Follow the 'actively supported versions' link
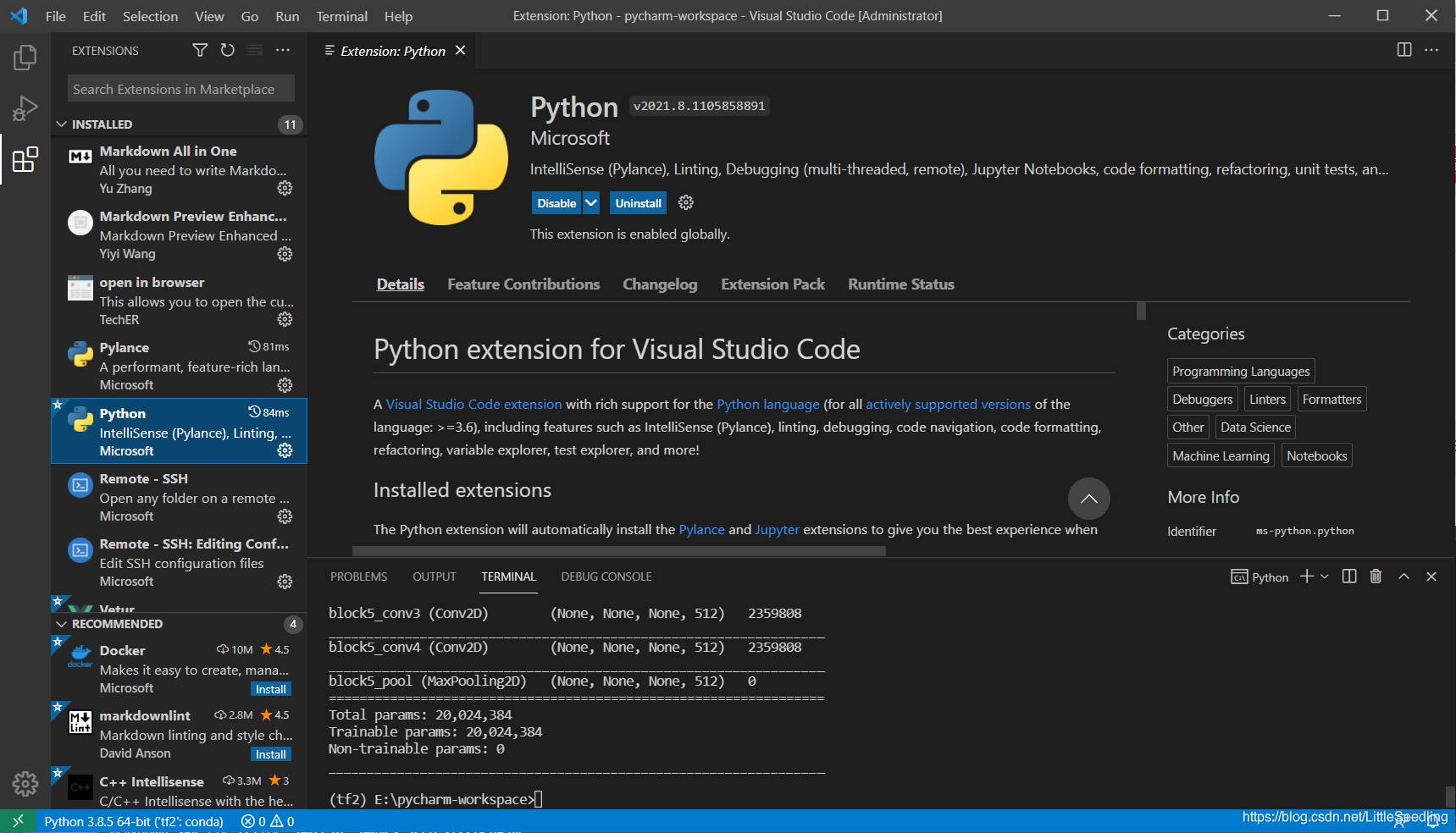The height and width of the screenshot is (833, 1456). [x=948, y=405]
